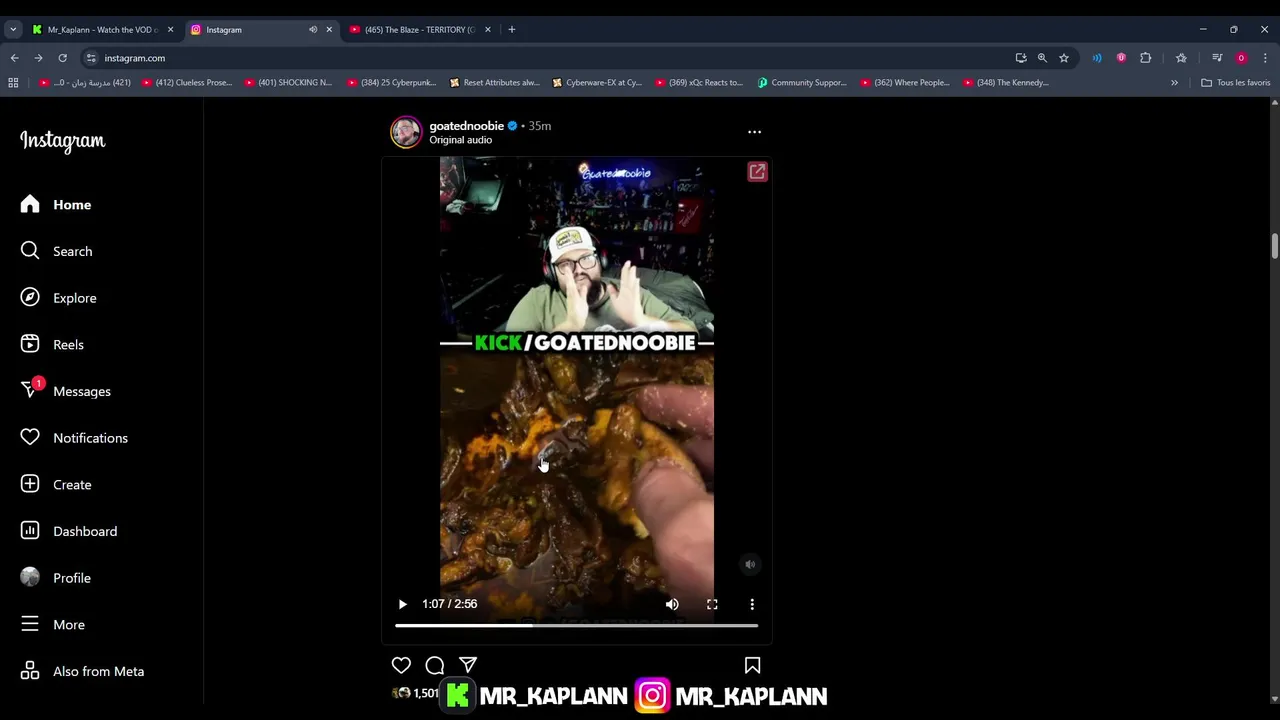Open post options three-dot menu
This screenshot has height=720, width=1280.
(x=754, y=132)
